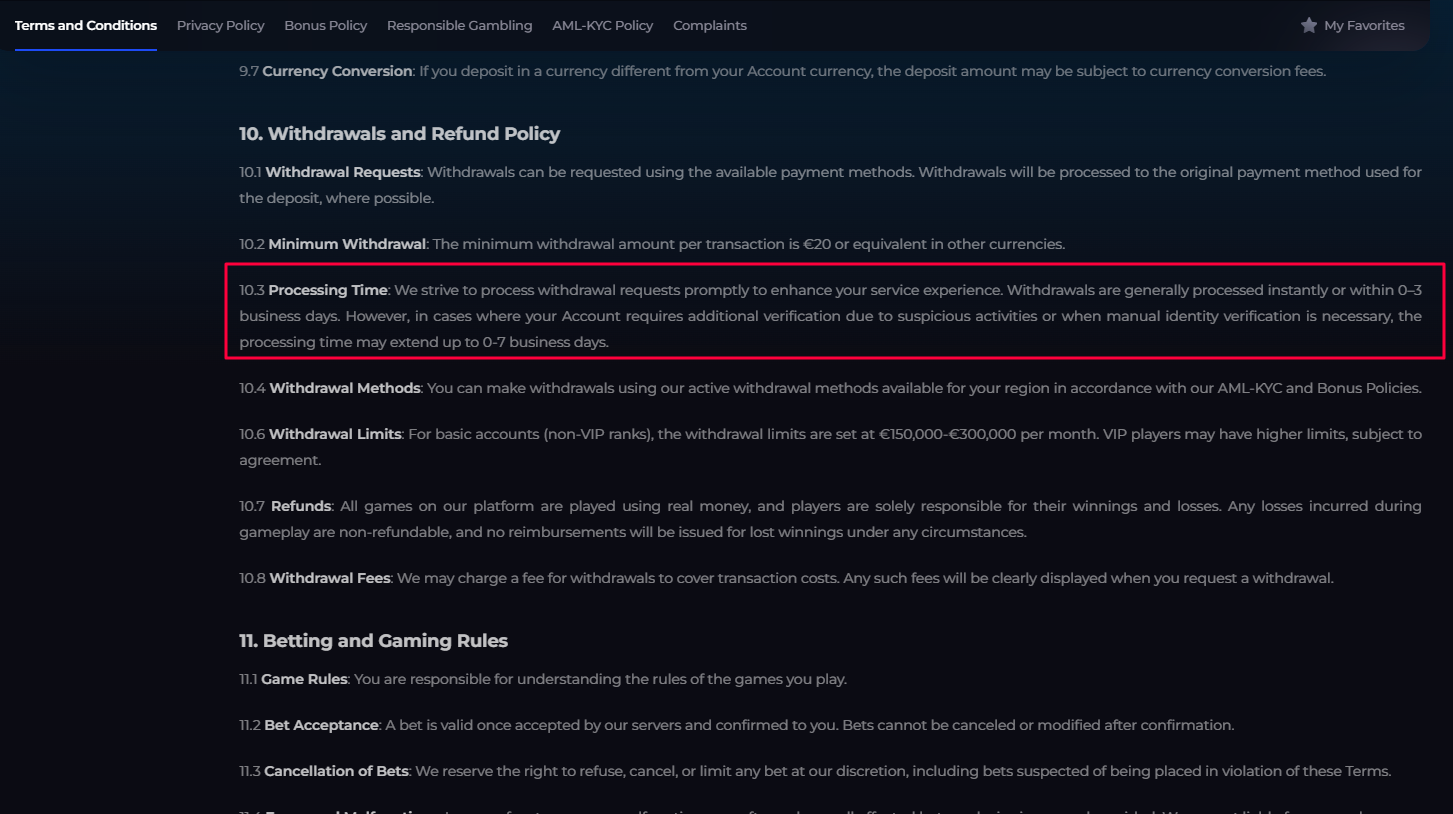Open the AML-KYC Policy tab
Screen dimensions: 1453x814
tap(603, 26)
